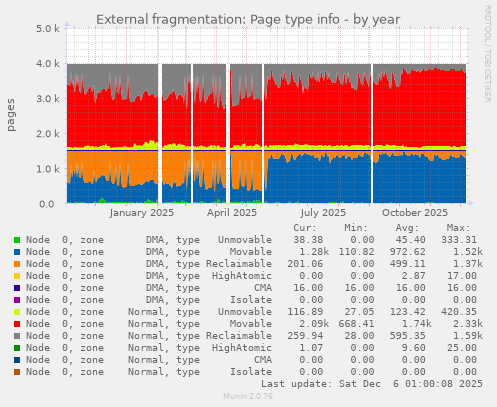Click the graph title 'External fragmentation: Page type info - by year'
497x407 pixels.
click(x=248, y=20)
